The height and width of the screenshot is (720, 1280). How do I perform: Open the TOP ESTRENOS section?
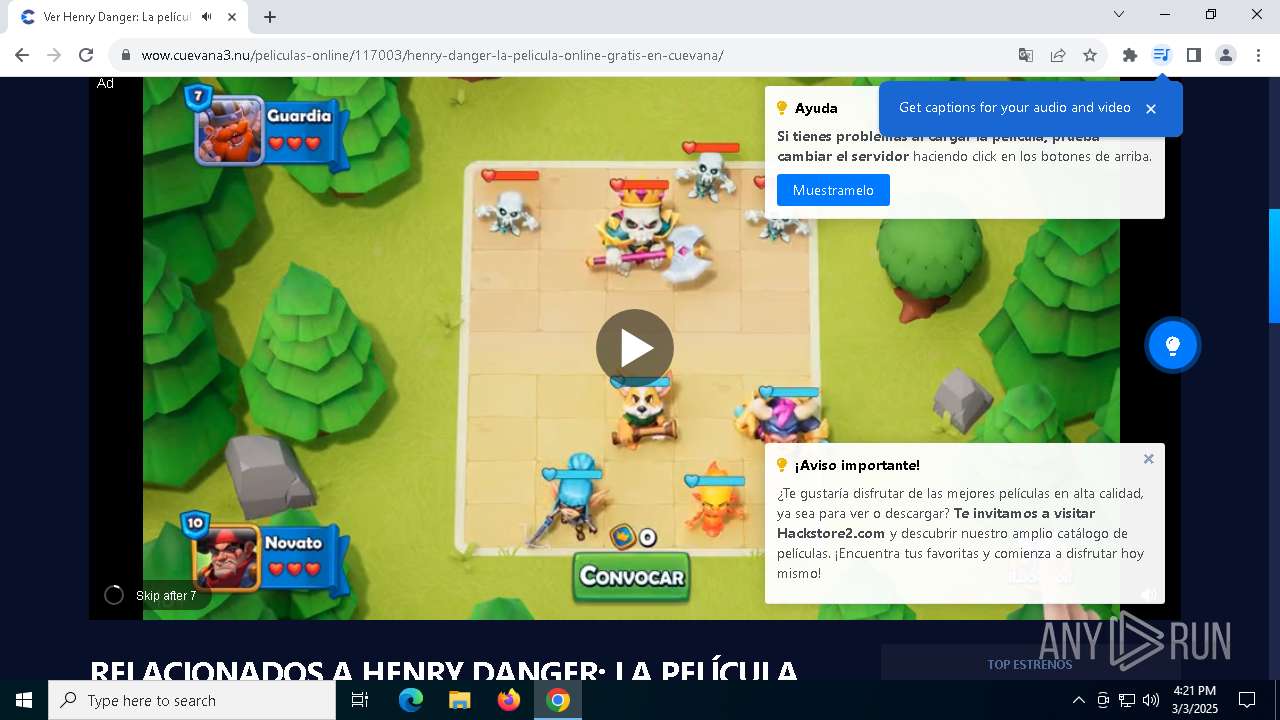tap(1029, 664)
